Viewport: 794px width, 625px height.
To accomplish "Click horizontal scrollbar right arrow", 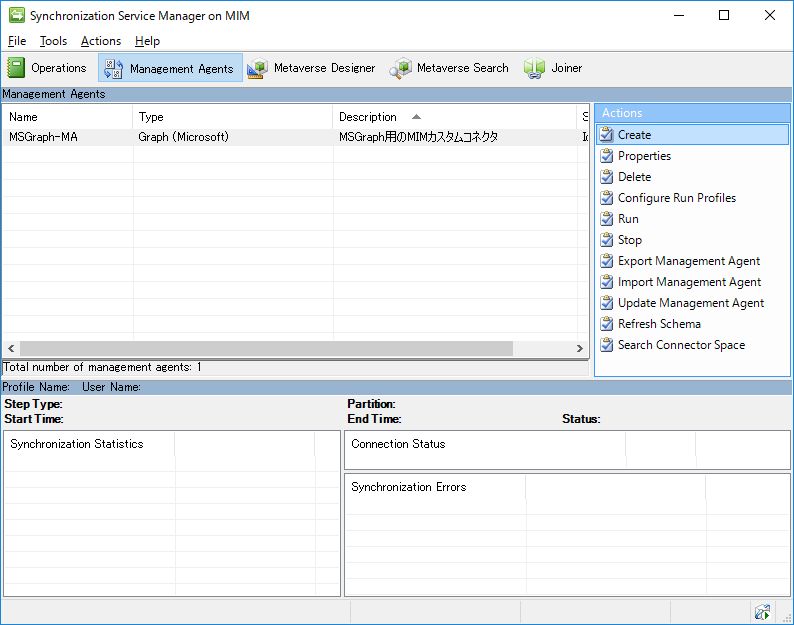I will (x=580, y=348).
